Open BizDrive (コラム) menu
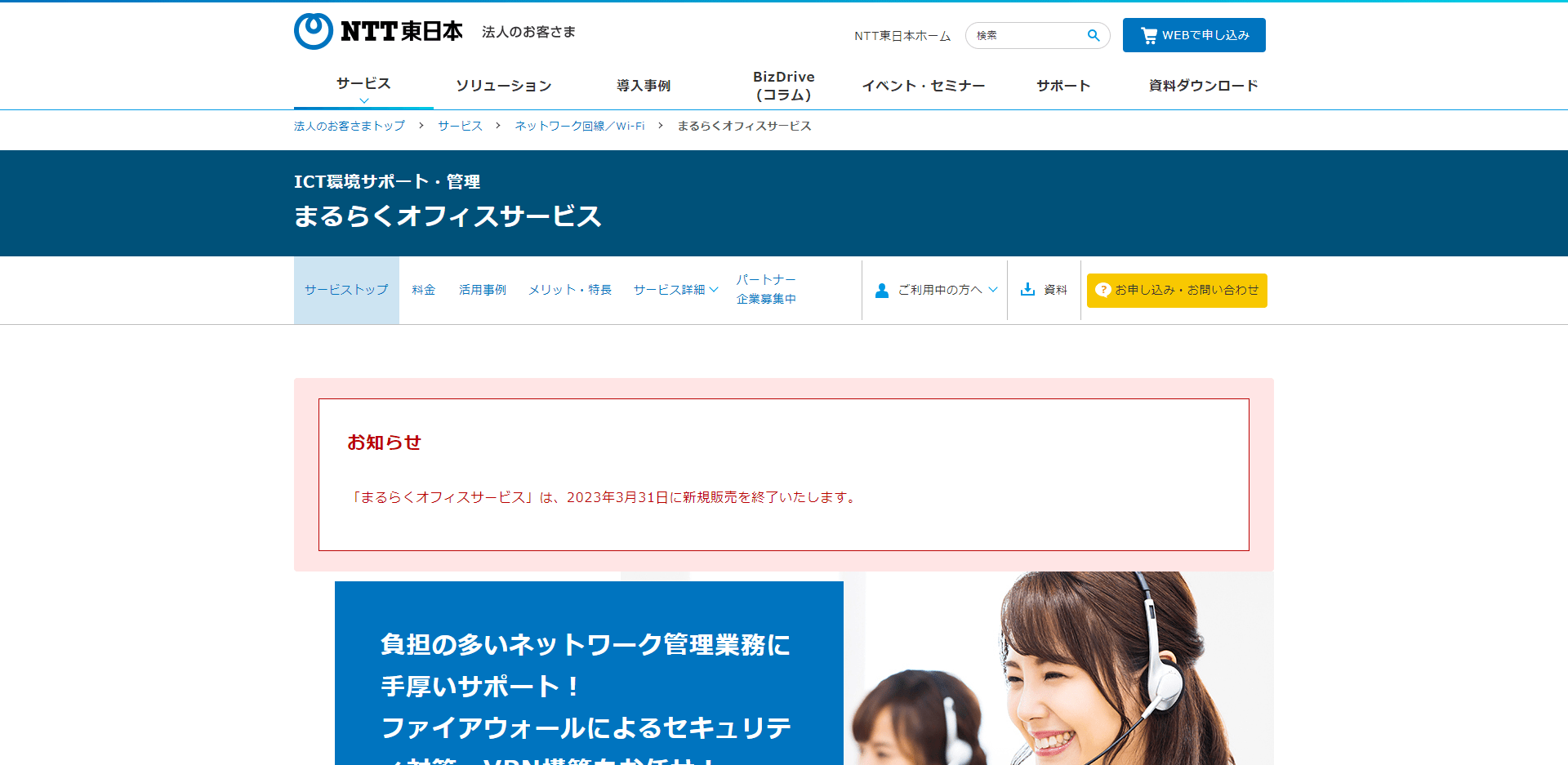This screenshot has height=765, width=1568. (x=784, y=86)
